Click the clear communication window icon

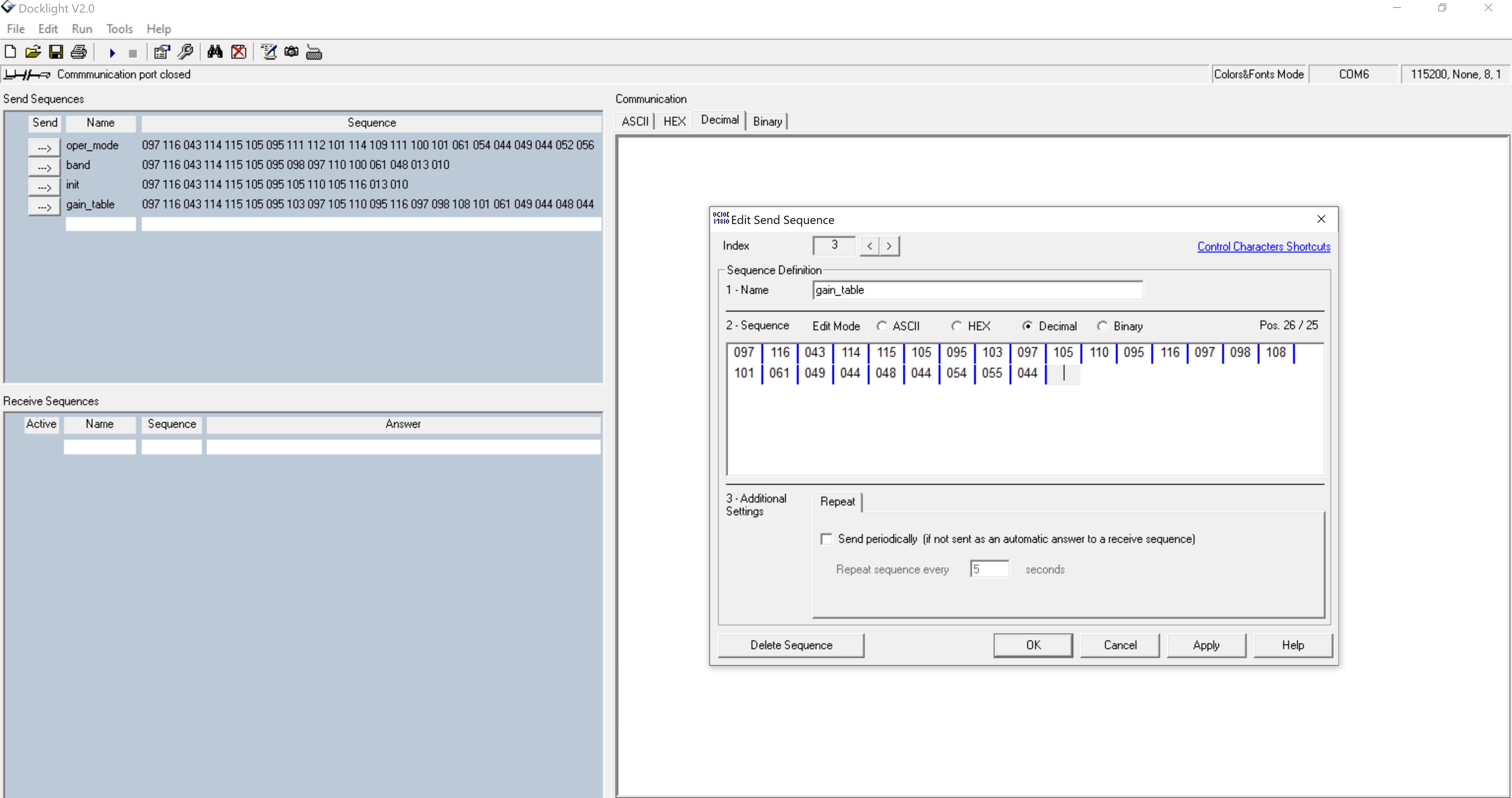(x=238, y=52)
